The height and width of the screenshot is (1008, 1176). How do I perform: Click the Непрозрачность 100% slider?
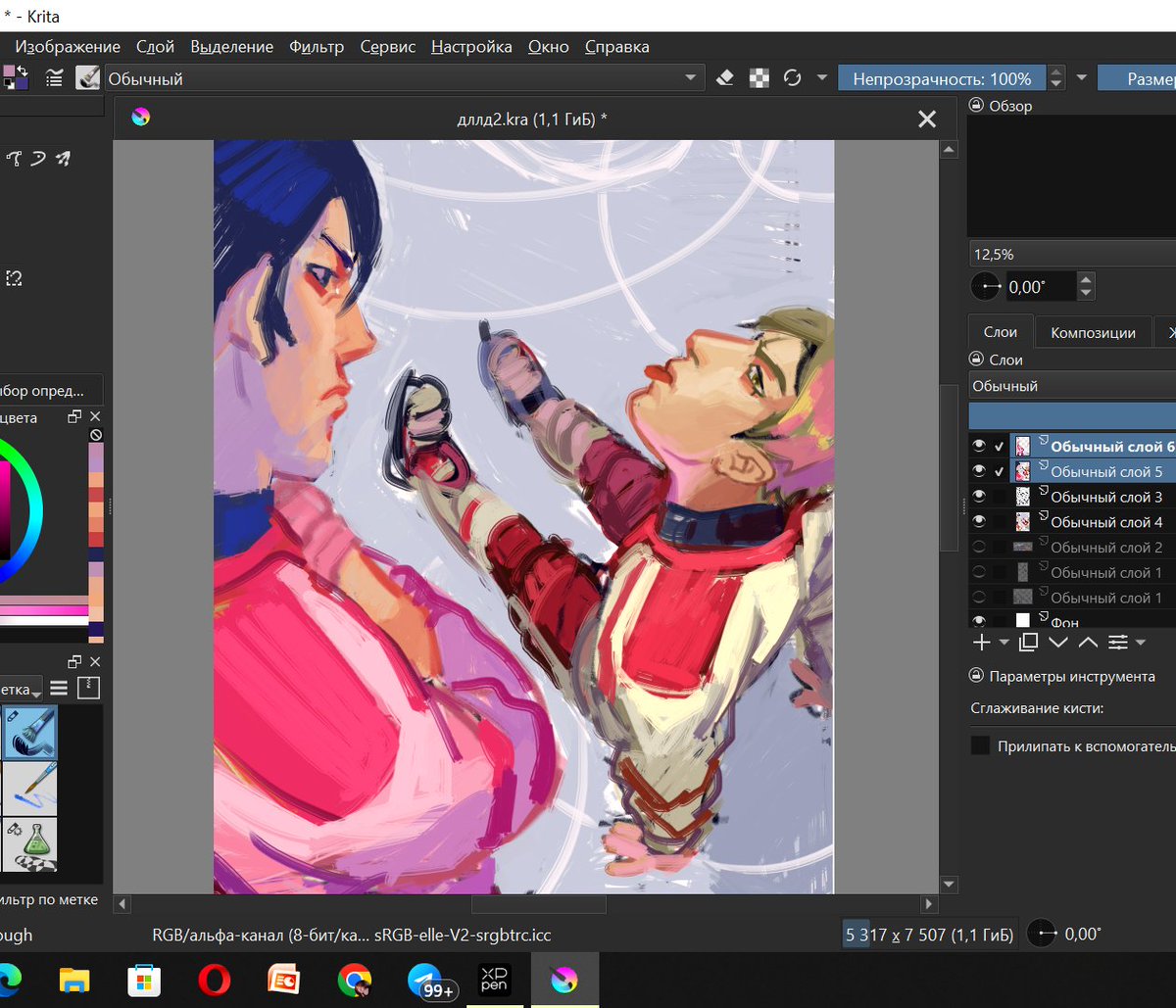[x=942, y=78]
